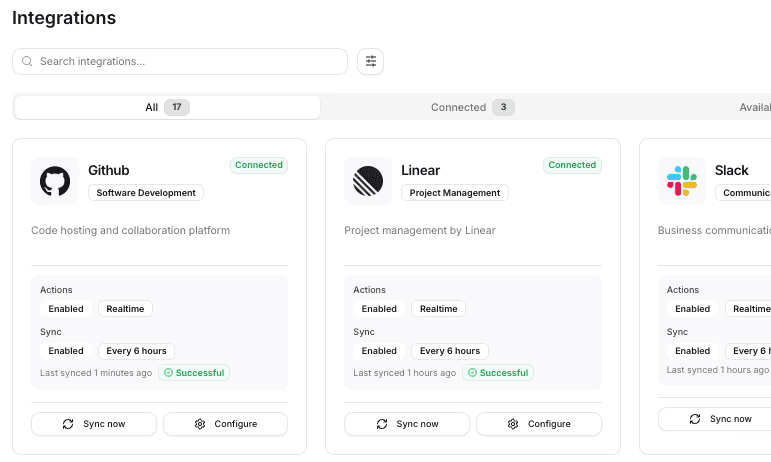
Task: Click the check icon in Github's Successful badge
Action: click(x=168, y=373)
